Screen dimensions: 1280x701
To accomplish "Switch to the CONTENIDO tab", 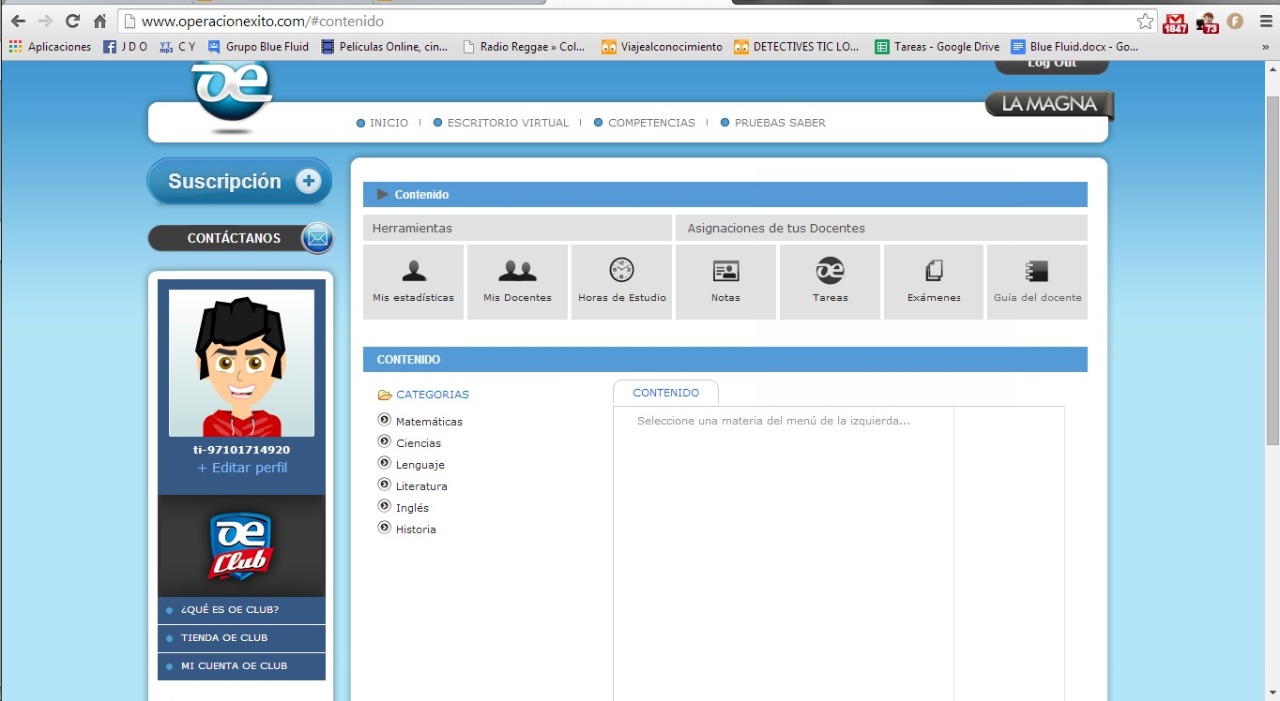I will (x=666, y=393).
